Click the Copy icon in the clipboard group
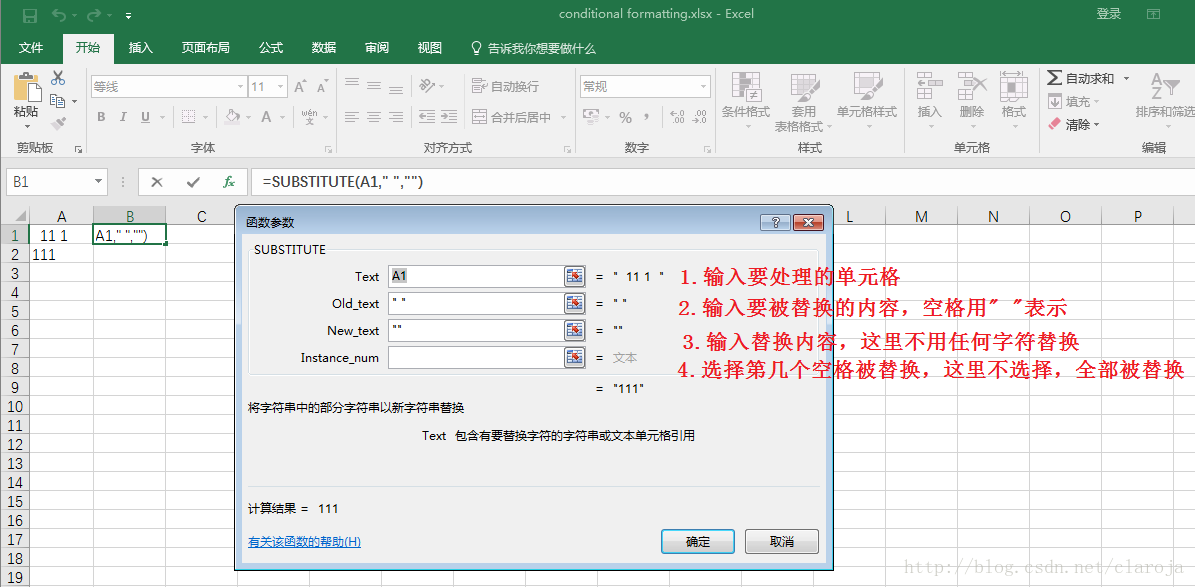This screenshot has width=1195, height=587. click(x=58, y=101)
